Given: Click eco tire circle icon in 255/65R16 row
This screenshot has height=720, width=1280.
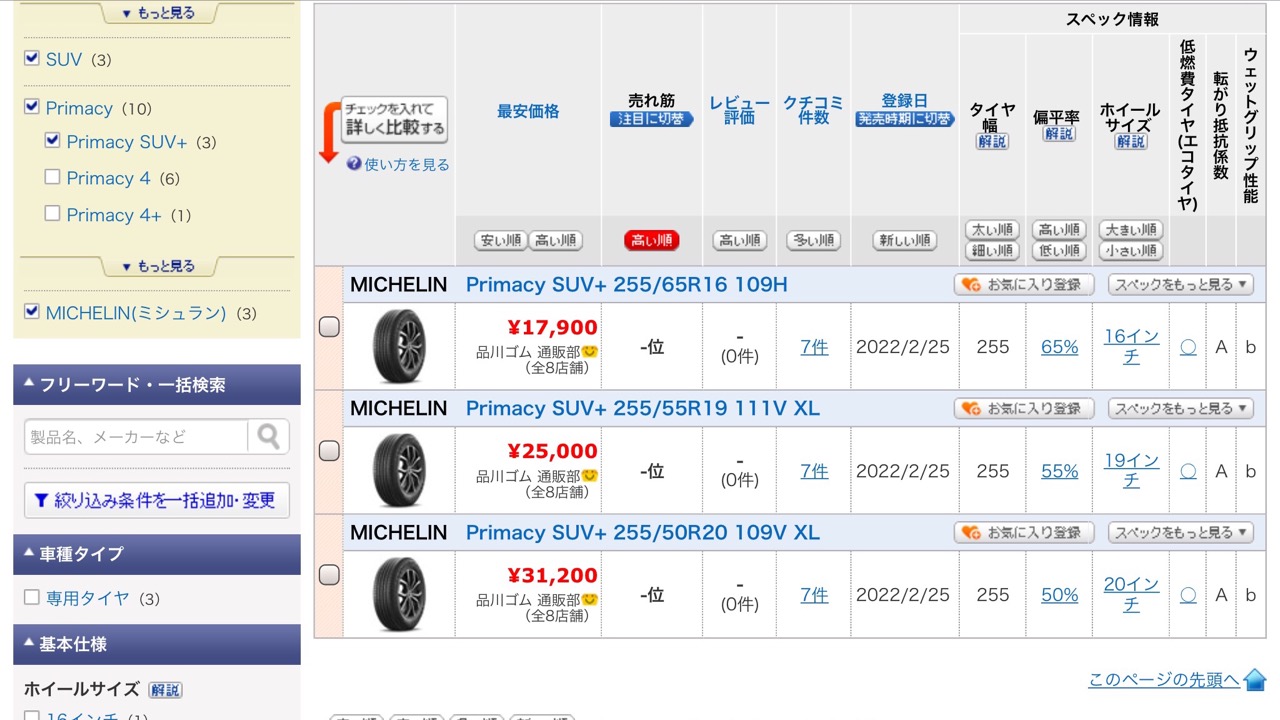Looking at the screenshot, I should 1188,347.
